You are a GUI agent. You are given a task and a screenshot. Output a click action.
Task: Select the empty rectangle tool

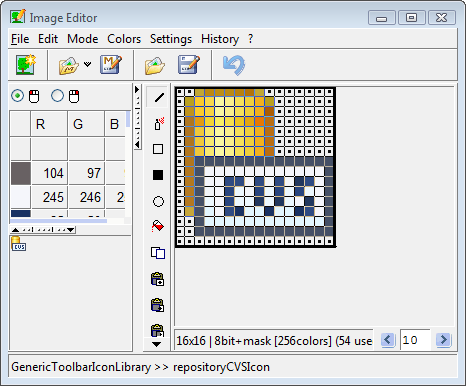tap(158, 149)
